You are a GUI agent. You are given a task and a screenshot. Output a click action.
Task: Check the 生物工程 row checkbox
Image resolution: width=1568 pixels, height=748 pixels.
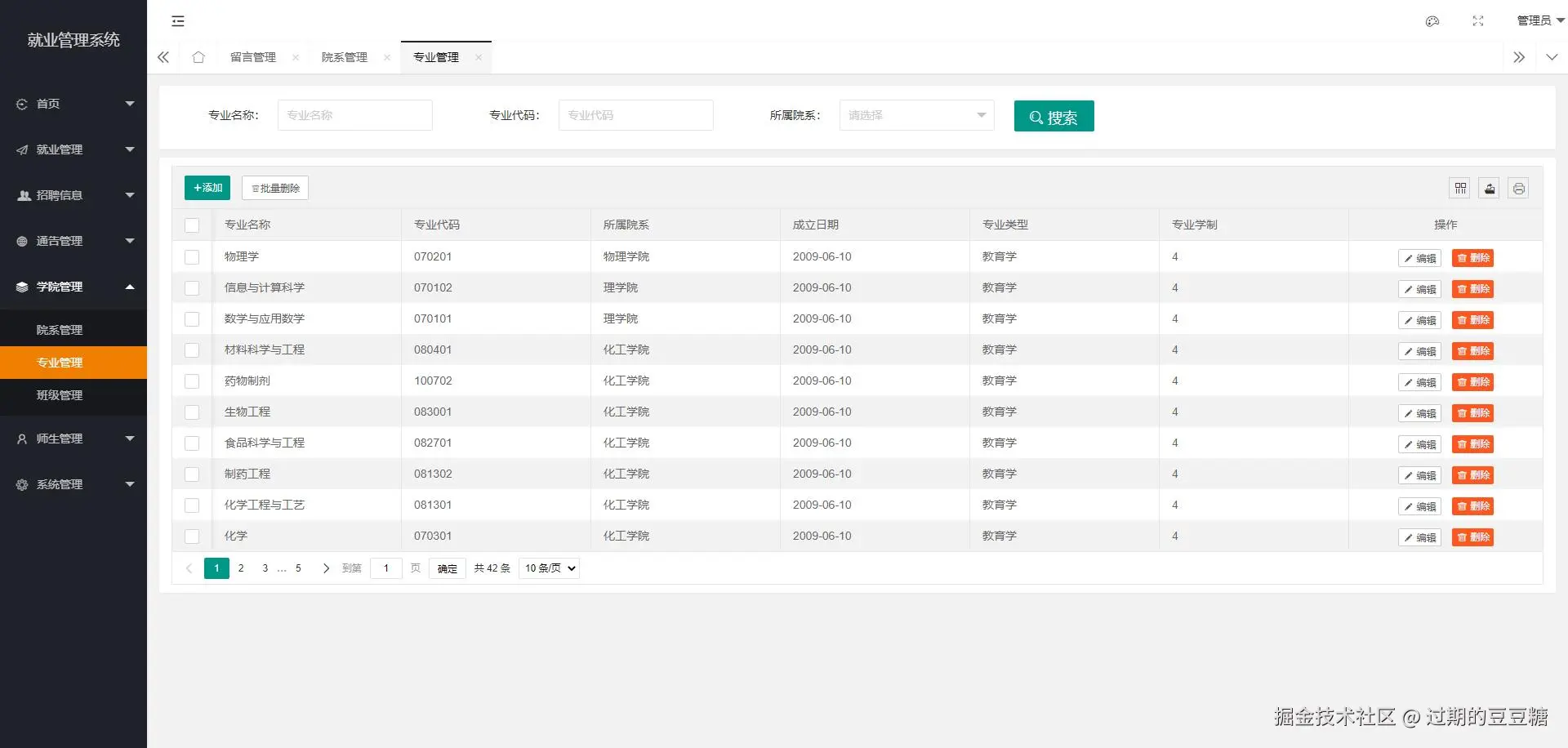(192, 412)
